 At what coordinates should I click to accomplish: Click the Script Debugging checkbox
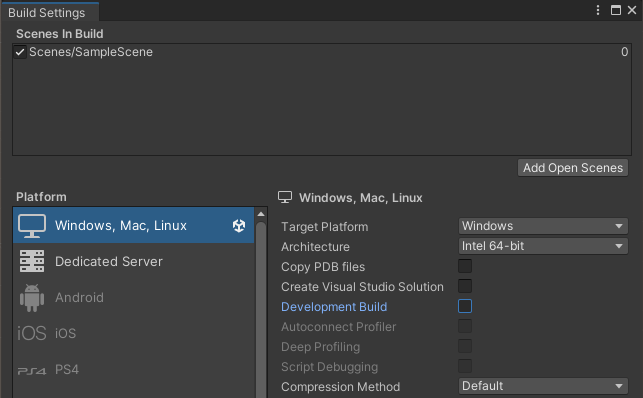tap(465, 366)
